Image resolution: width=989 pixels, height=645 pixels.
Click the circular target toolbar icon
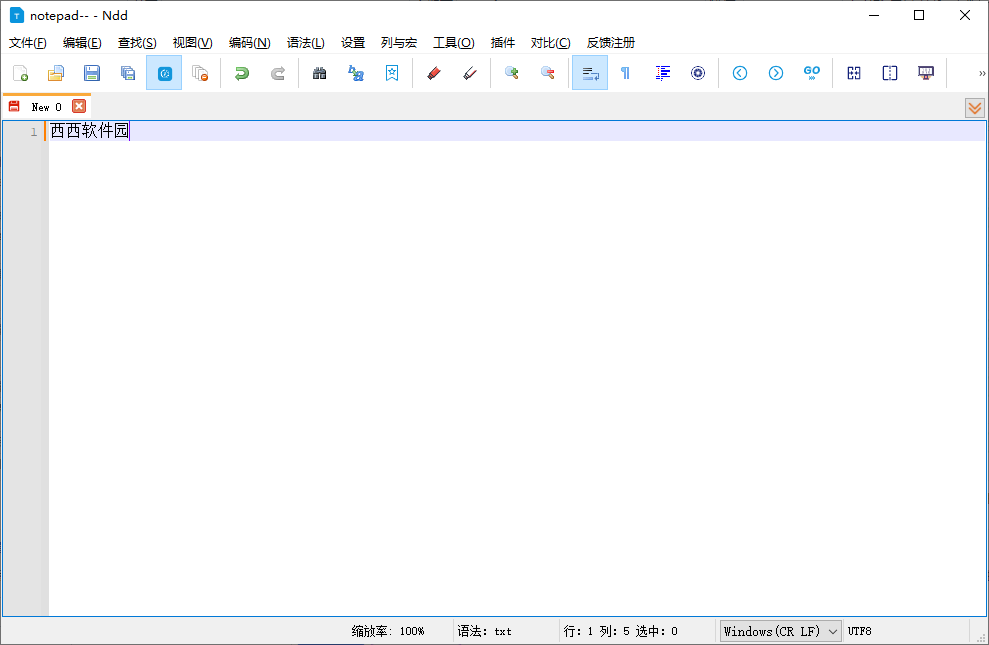coord(698,73)
